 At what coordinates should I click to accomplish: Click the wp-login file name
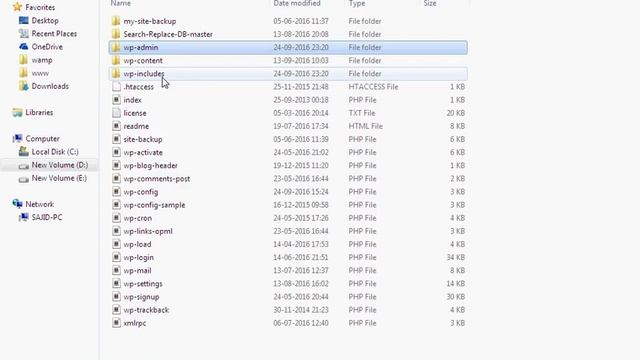click(138, 257)
